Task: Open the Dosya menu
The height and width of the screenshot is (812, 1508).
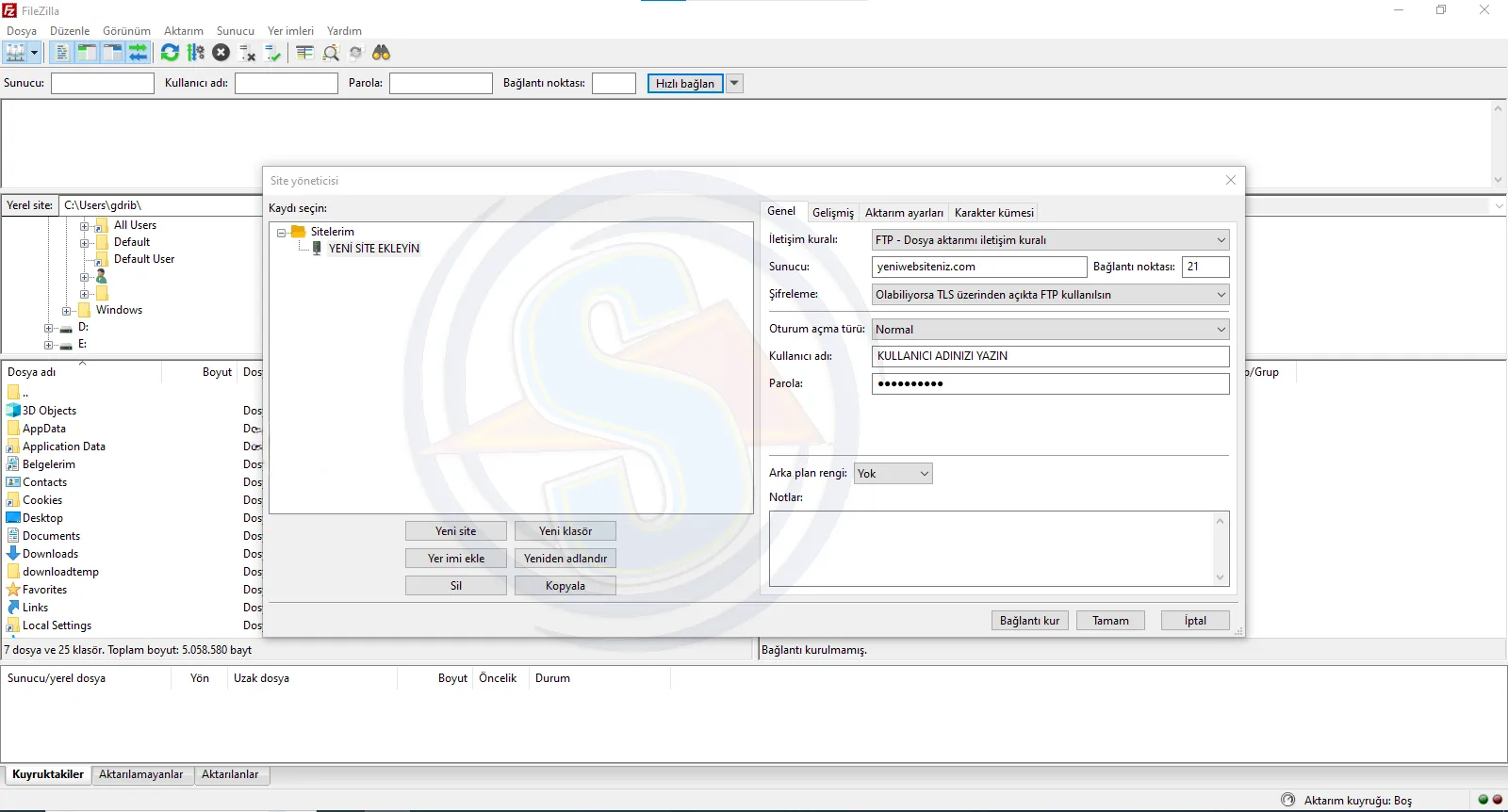Action: click(x=22, y=31)
